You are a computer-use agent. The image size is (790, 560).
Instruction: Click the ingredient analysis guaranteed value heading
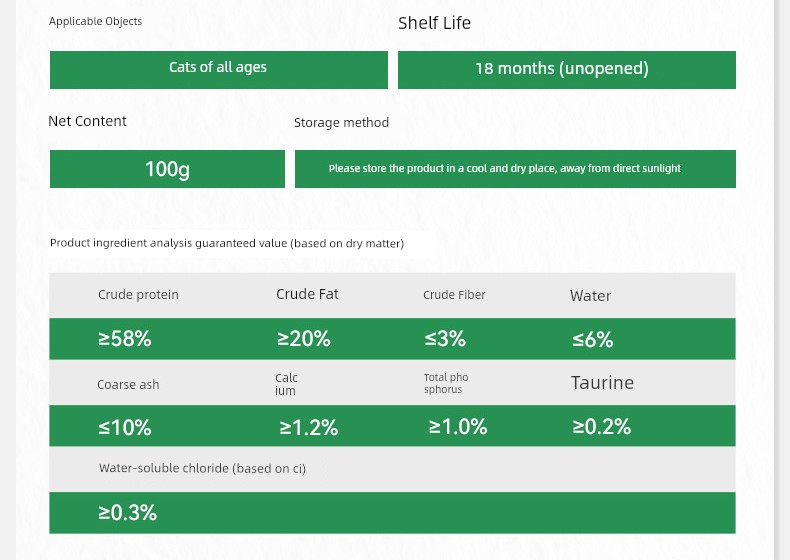click(x=227, y=243)
